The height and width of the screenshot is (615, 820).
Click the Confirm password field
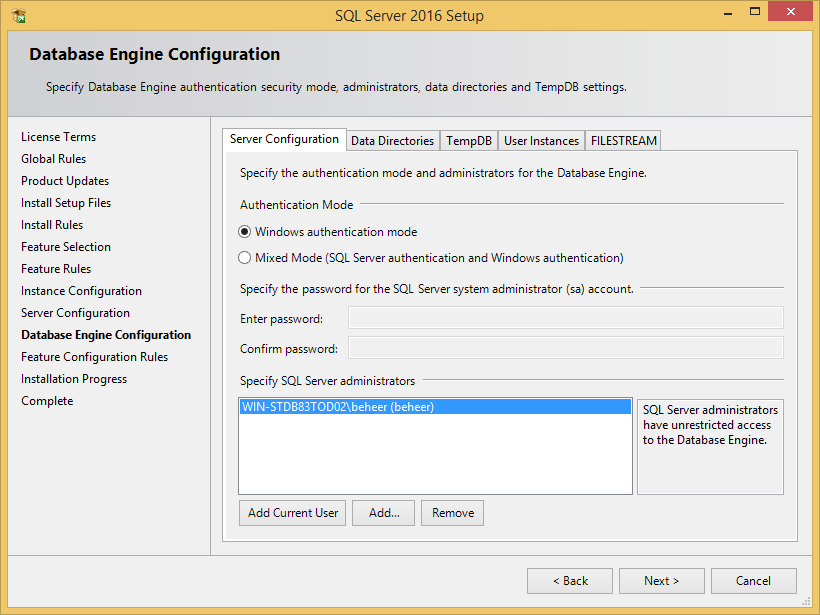tap(566, 348)
